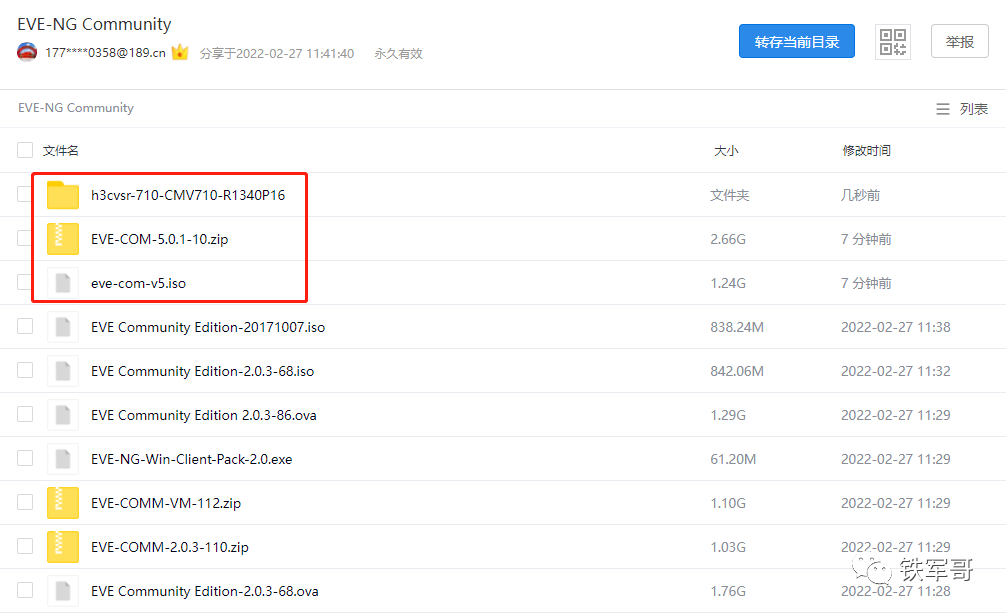Check the box for EVE-COMM-VM-112.zip
Viewport: 1006px width, 614px height.
coord(25,502)
